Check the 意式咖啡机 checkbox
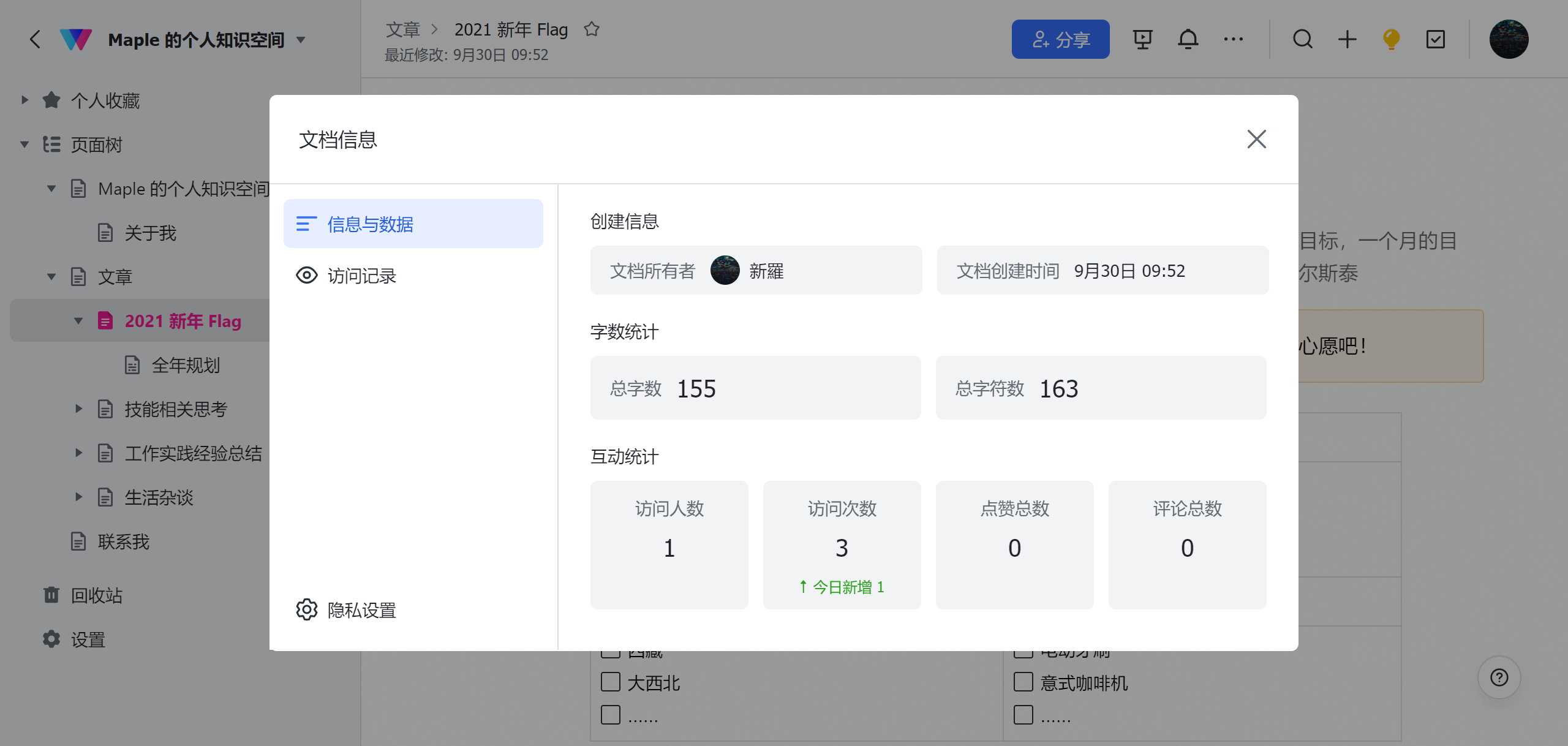The width and height of the screenshot is (1568, 746). pyautogui.click(x=1023, y=682)
